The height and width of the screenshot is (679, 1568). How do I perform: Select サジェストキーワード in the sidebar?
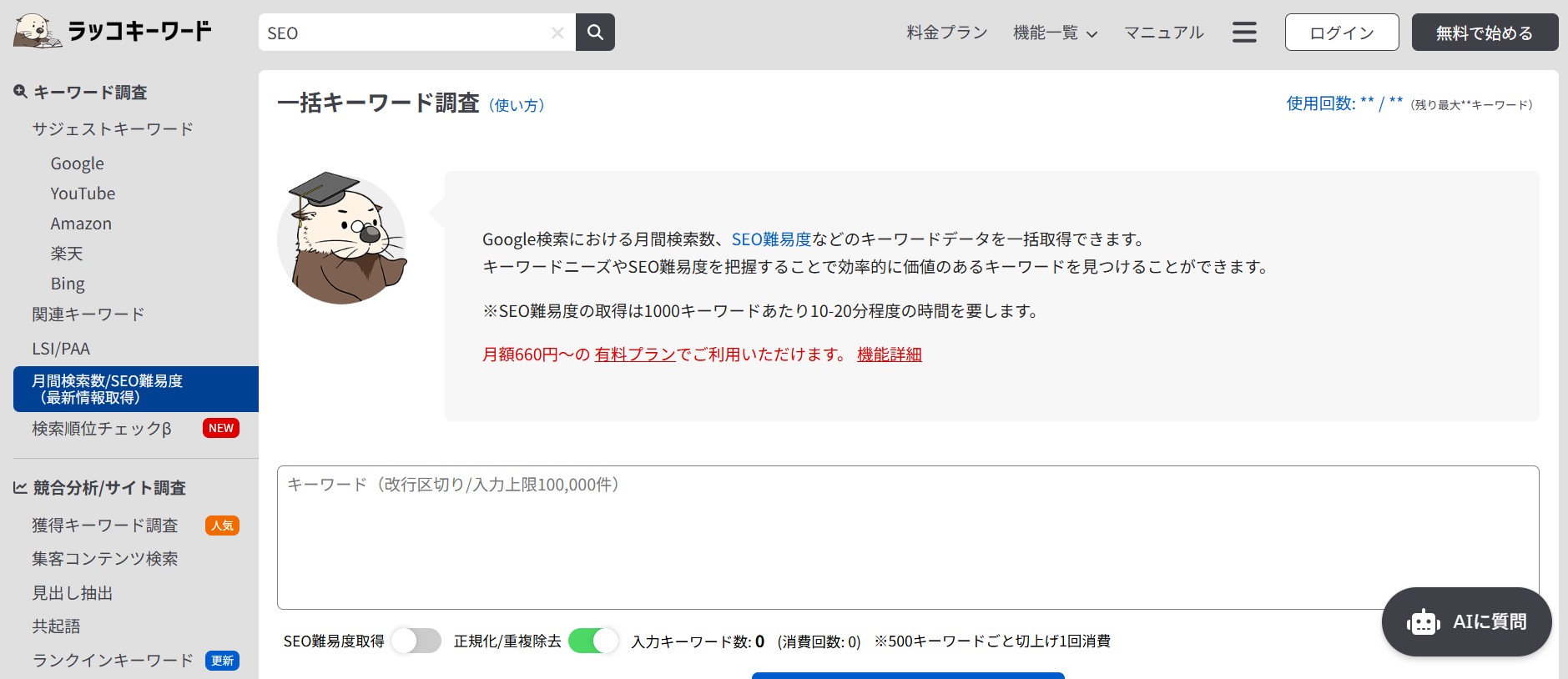[113, 128]
